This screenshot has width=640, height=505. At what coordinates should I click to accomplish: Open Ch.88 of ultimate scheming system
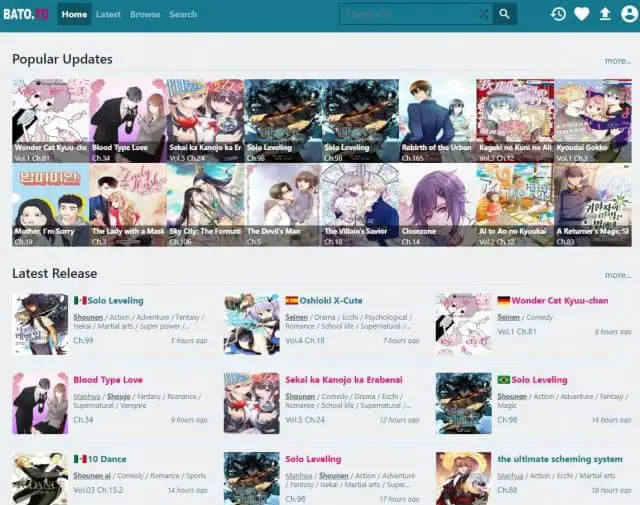point(507,490)
